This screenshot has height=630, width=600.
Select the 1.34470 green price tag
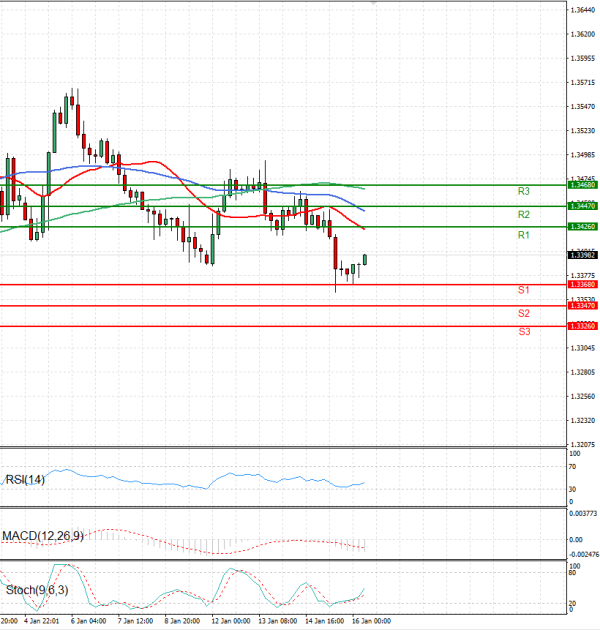(x=582, y=205)
